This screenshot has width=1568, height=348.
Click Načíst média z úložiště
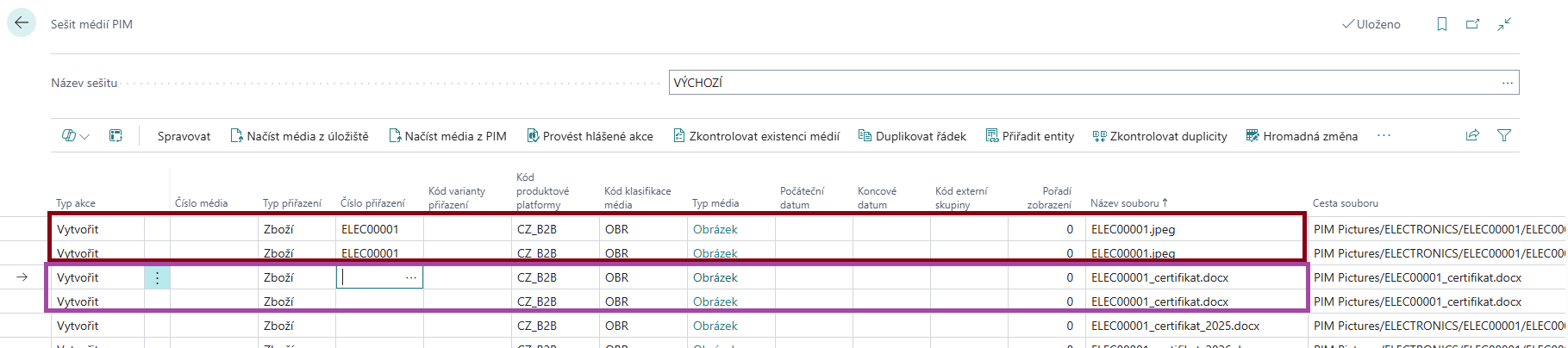(x=299, y=136)
